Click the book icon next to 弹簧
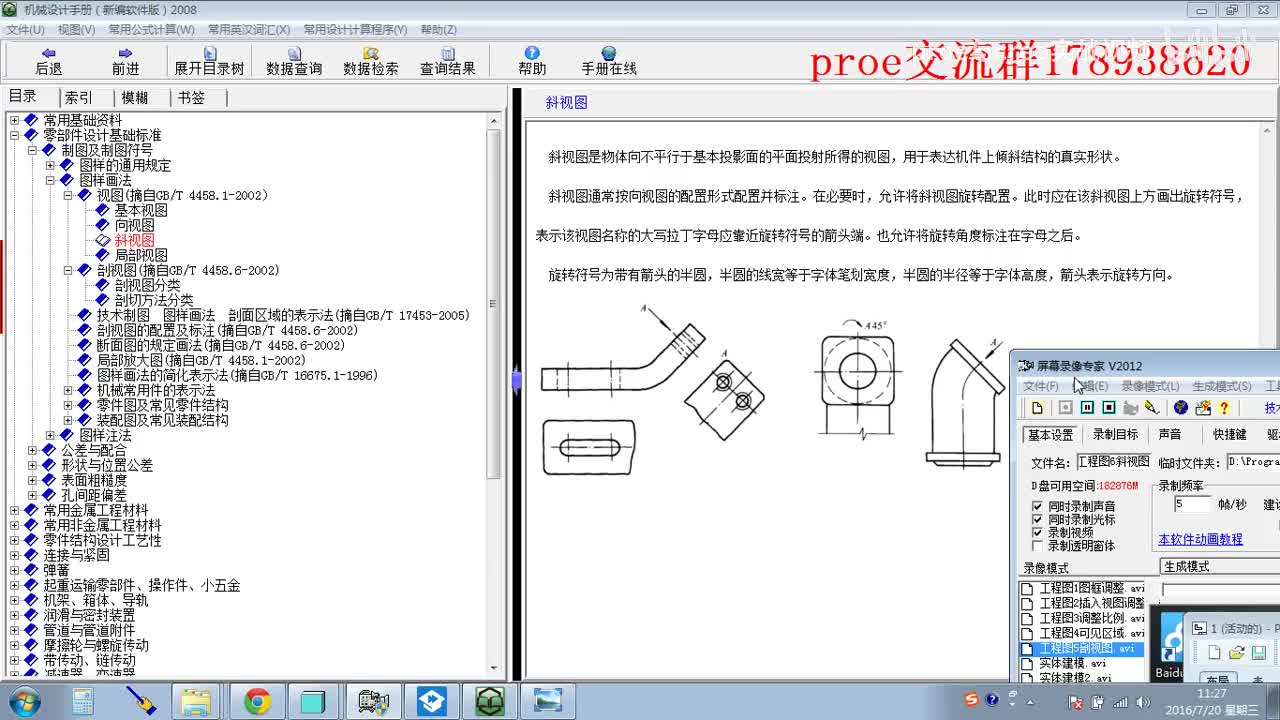Viewport: 1280px width, 720px height. pos(31,570)
